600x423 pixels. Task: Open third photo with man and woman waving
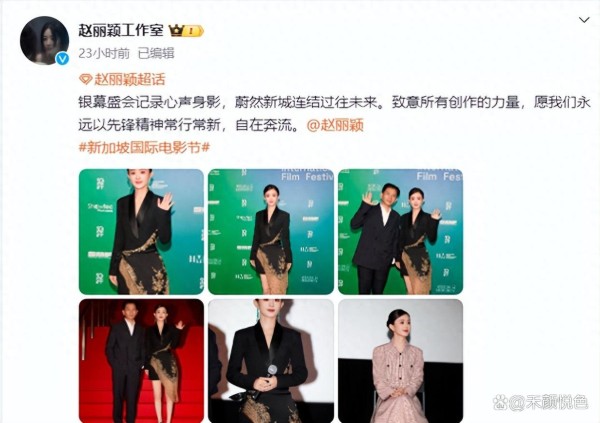click(x=400, y=232)
